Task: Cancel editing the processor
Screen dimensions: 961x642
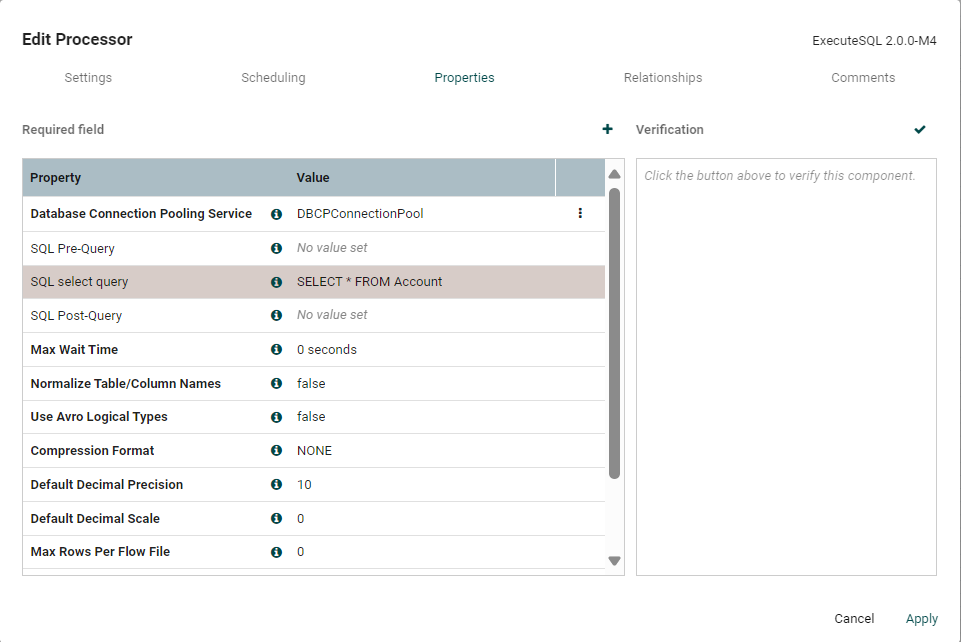Action: tap(854, 619)
